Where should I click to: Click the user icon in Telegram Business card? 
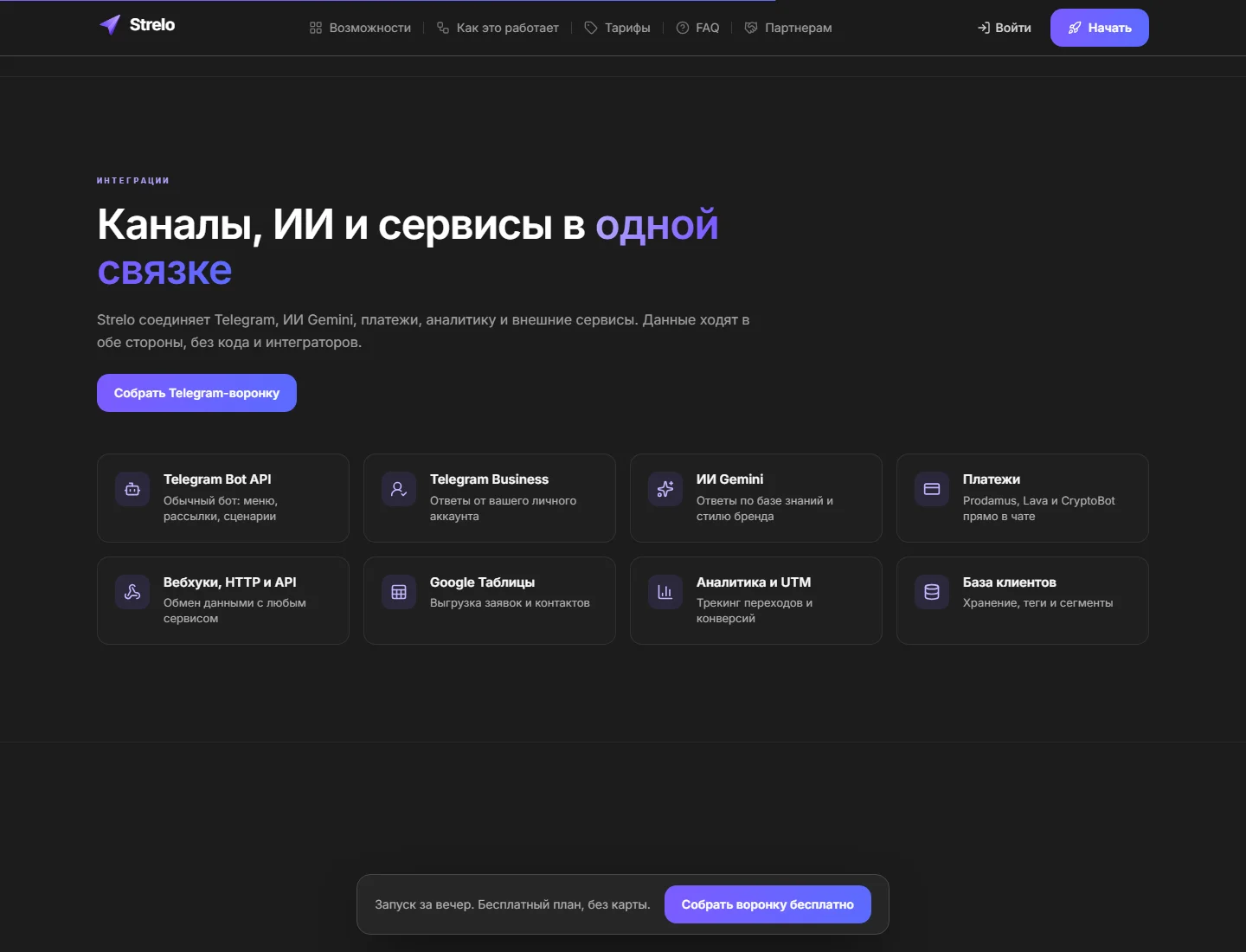click(399, 489)
